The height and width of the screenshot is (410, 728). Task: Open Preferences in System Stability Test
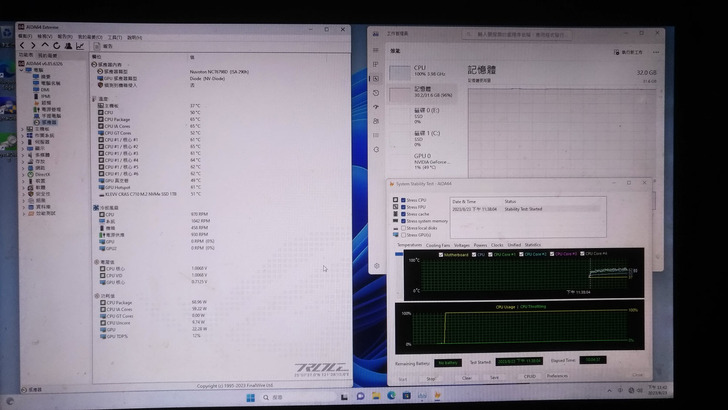[557, 376]
